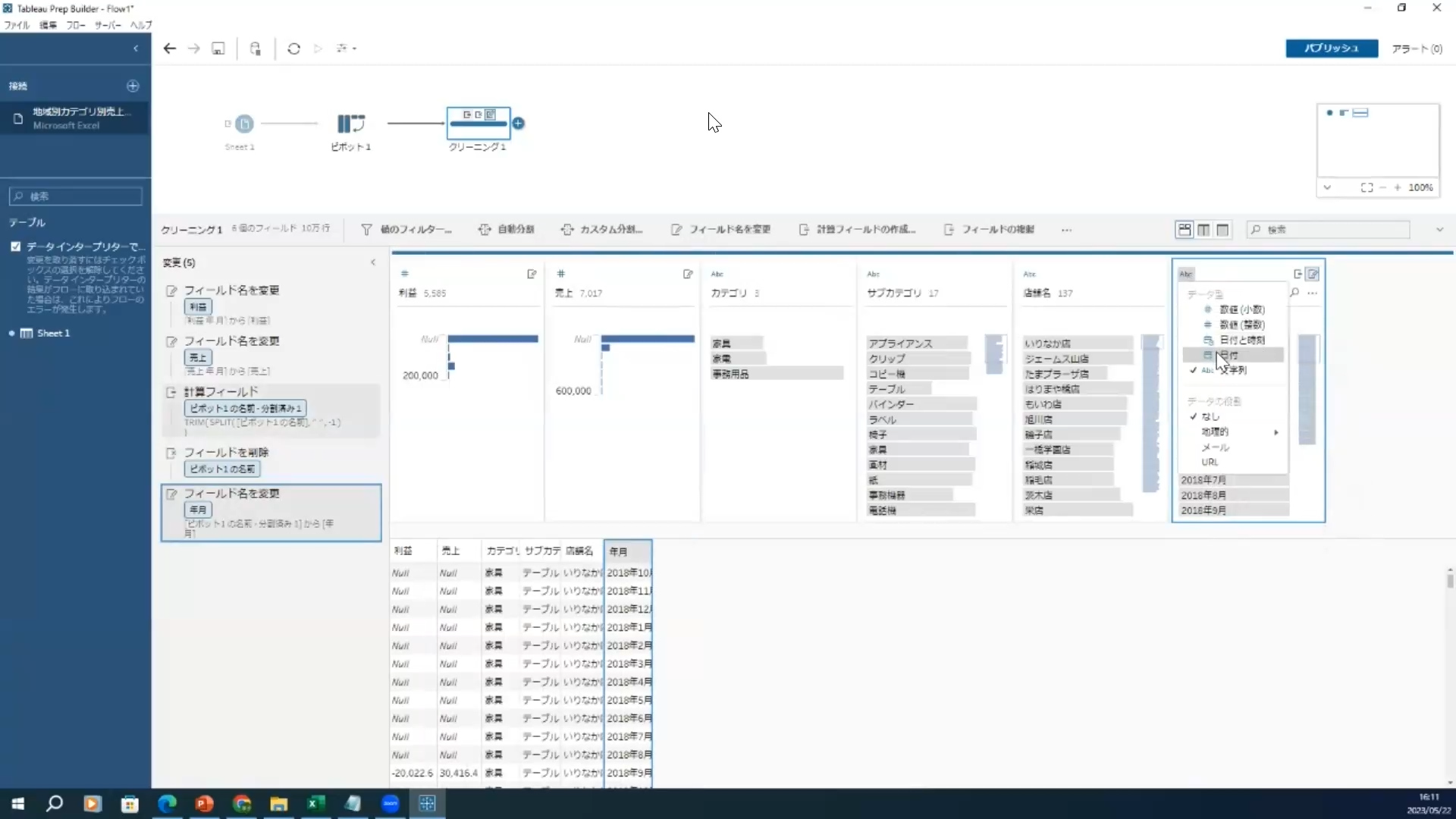Open the flow options dropdown in toolbar
Screen dimensions: 1456x819
(x=347, y=49)
